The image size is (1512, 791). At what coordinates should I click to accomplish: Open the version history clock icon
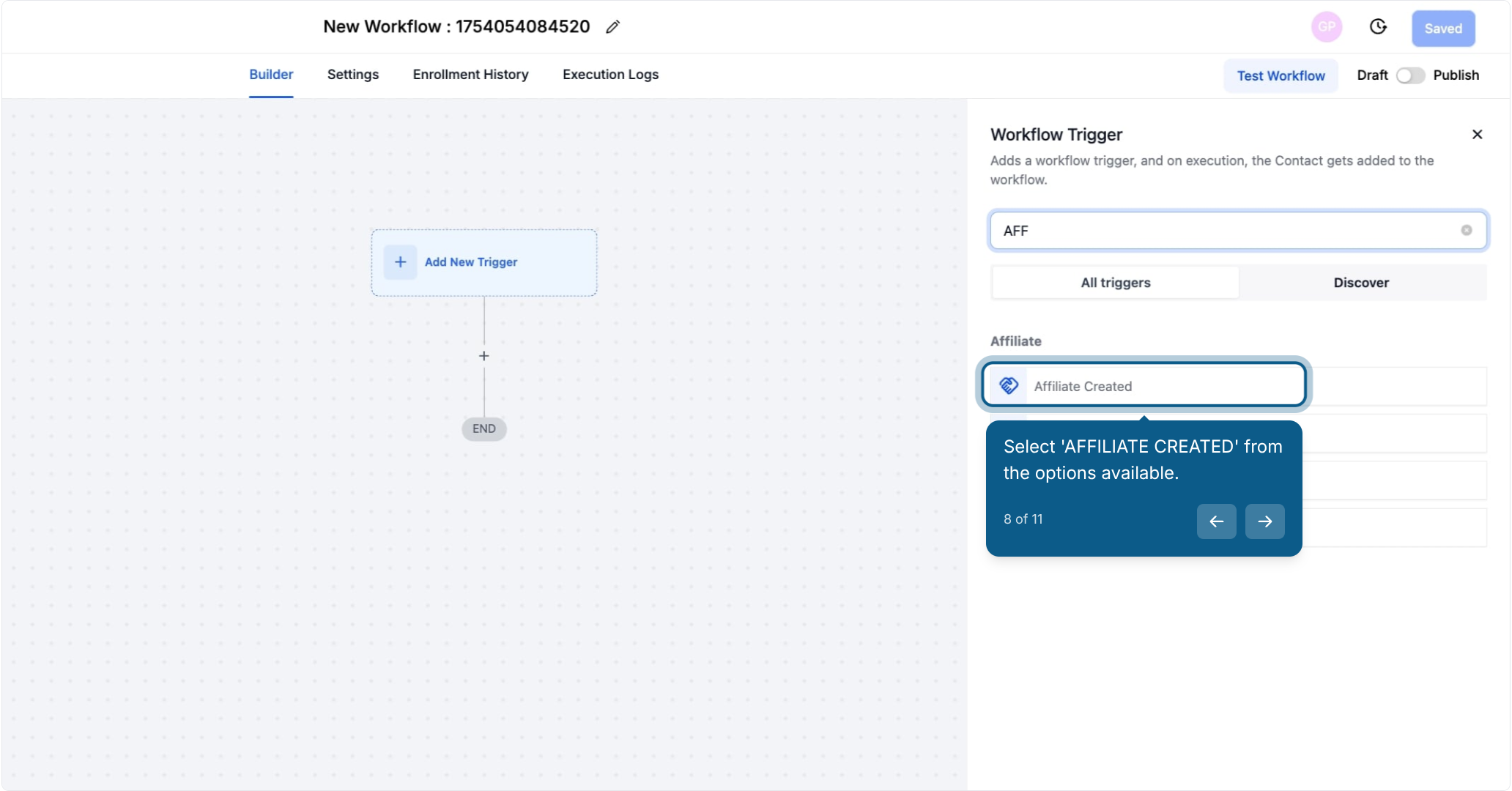1378,27
